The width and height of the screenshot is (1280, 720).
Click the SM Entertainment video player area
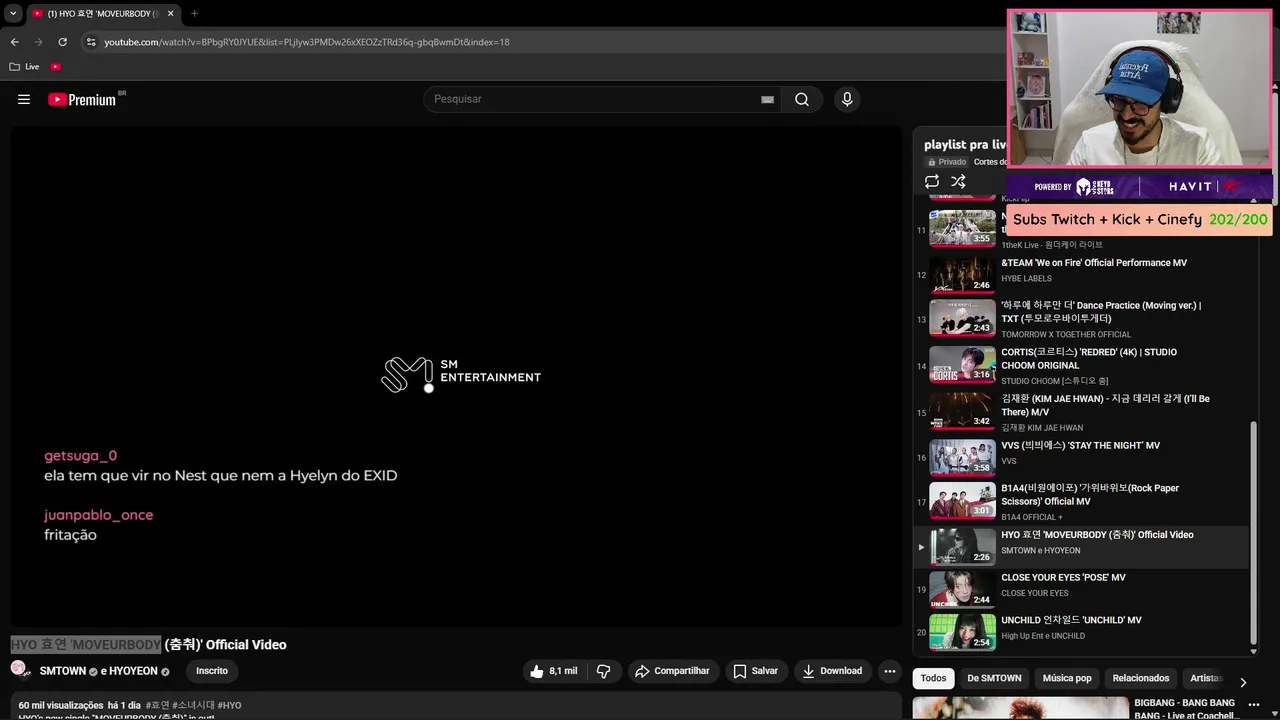[x=456, y=375]
